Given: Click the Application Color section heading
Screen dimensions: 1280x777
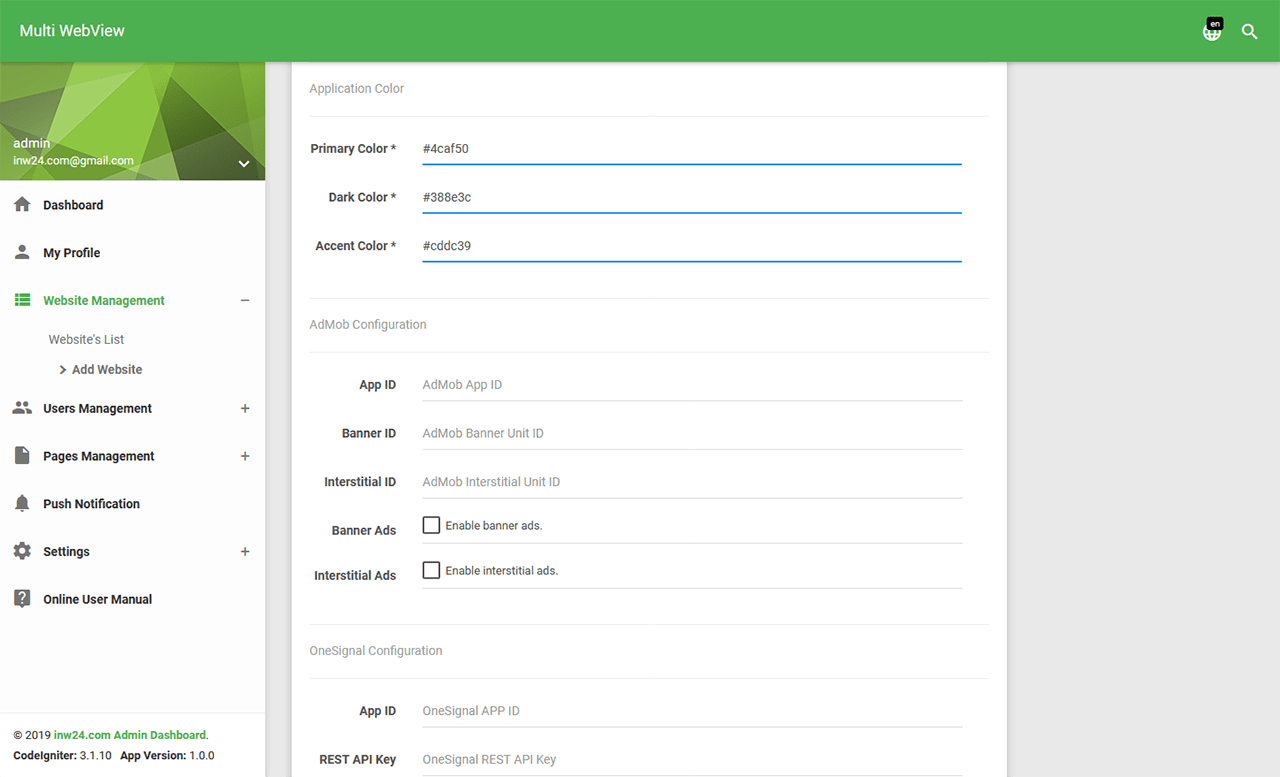Looking at the screenshot, I should pos(357,89).
